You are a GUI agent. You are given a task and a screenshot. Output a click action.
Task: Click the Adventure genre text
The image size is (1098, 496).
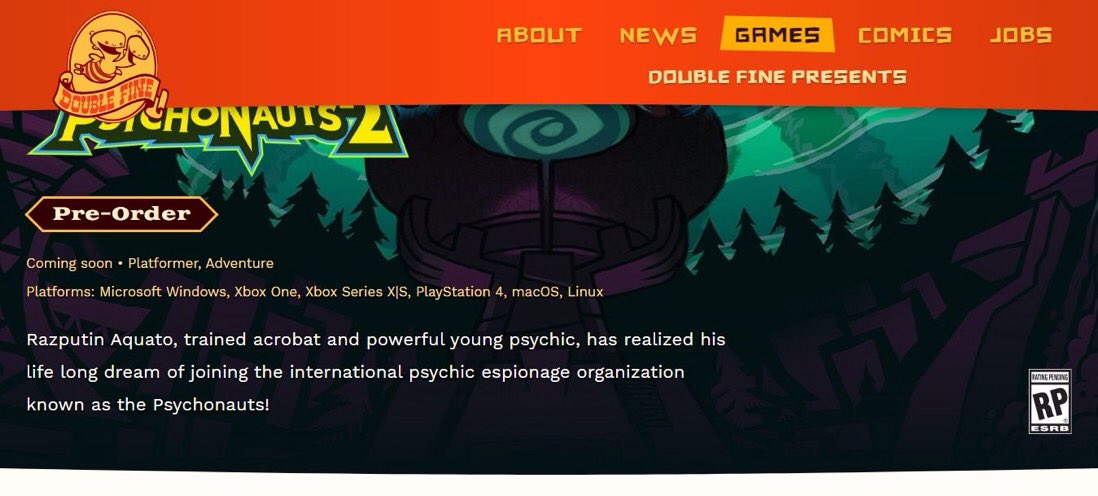pos(239,263)
